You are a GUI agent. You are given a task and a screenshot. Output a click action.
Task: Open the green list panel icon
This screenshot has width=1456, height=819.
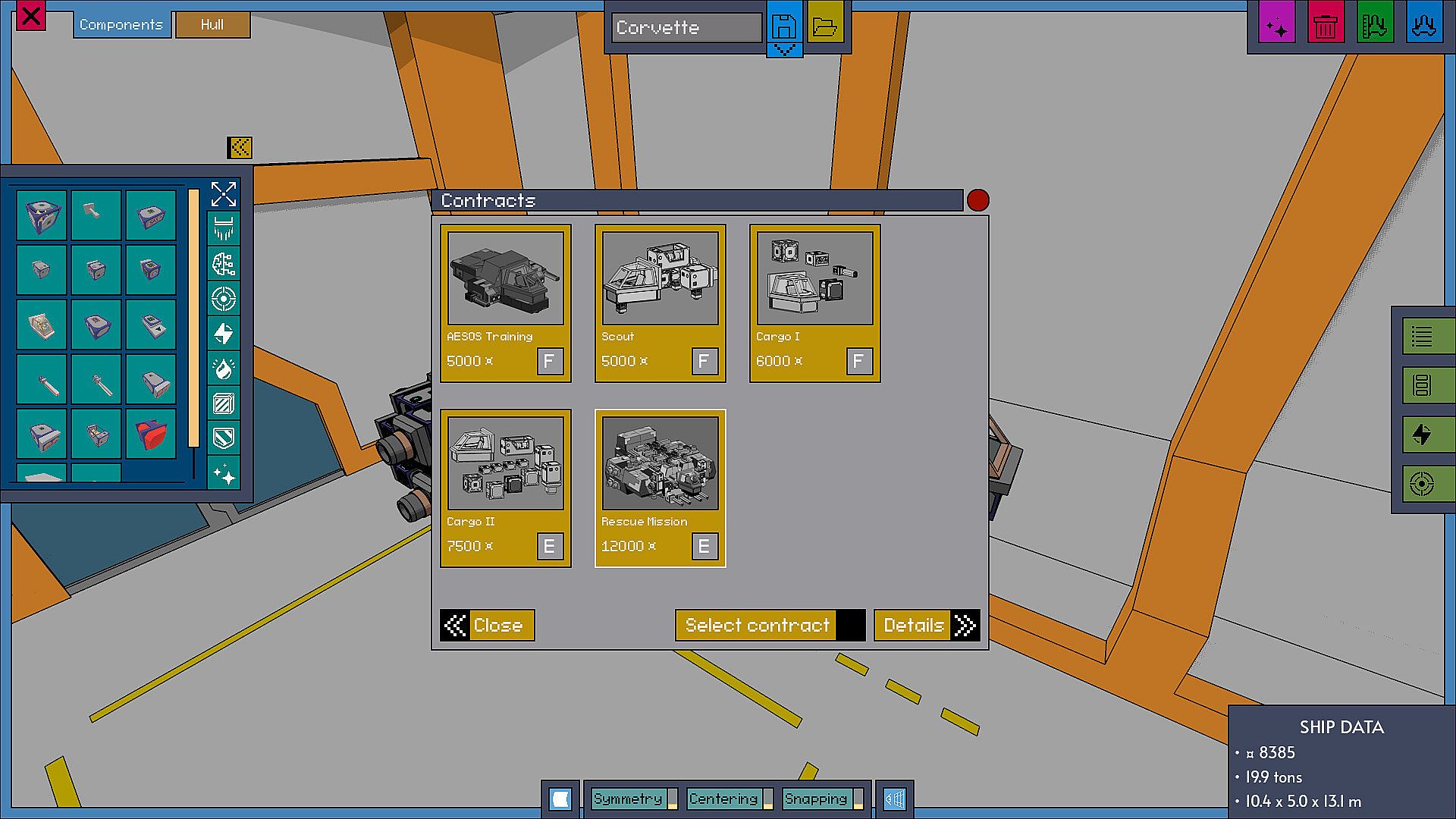[1422, 335]
